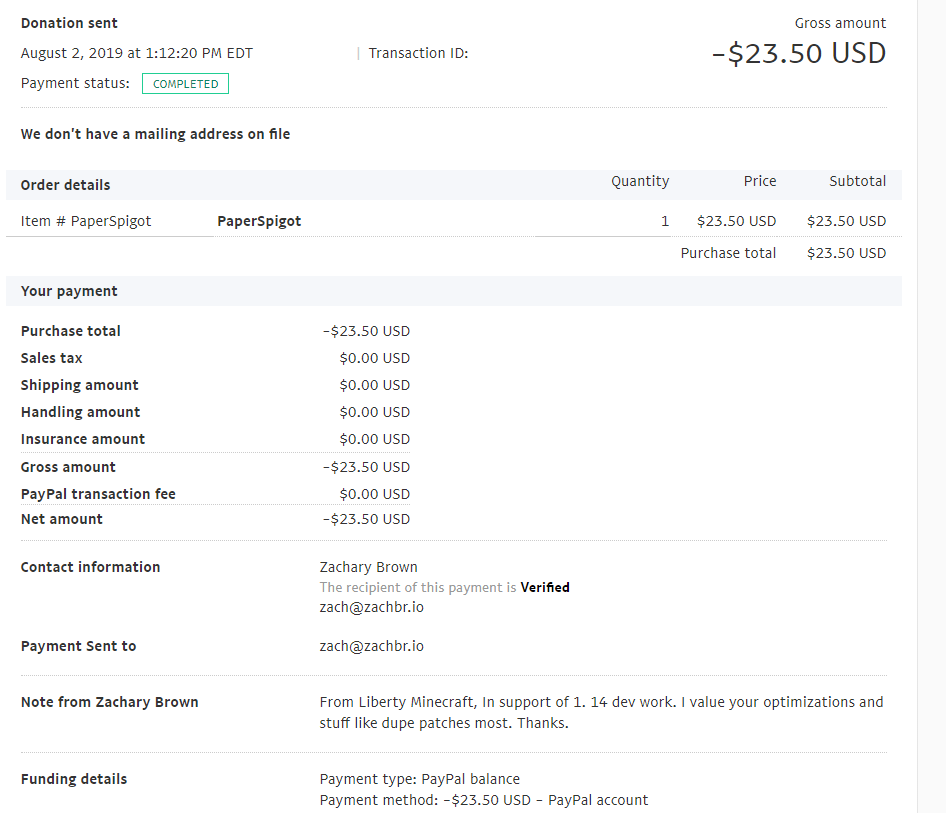Screen dimensions: 946x813
Task: Click the bold Gross amount label under Your payment
Action: click(x=68, y=467)
